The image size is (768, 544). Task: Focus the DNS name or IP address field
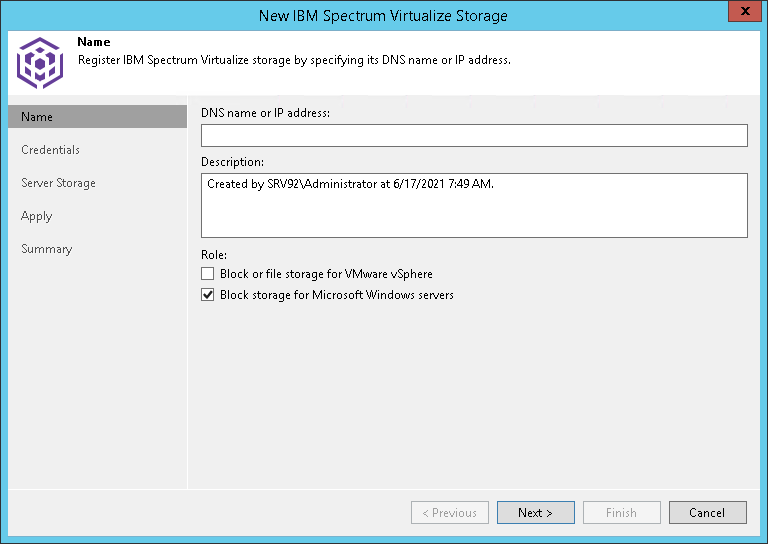pyautogui.click(x=474, y=135)
